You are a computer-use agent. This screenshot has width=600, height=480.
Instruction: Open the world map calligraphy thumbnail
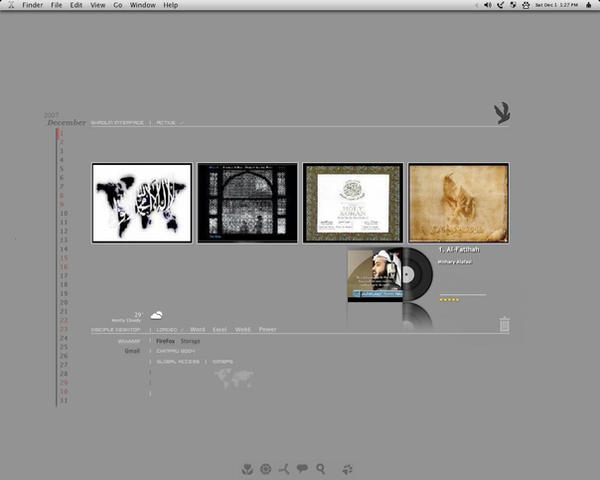point(142,203)
